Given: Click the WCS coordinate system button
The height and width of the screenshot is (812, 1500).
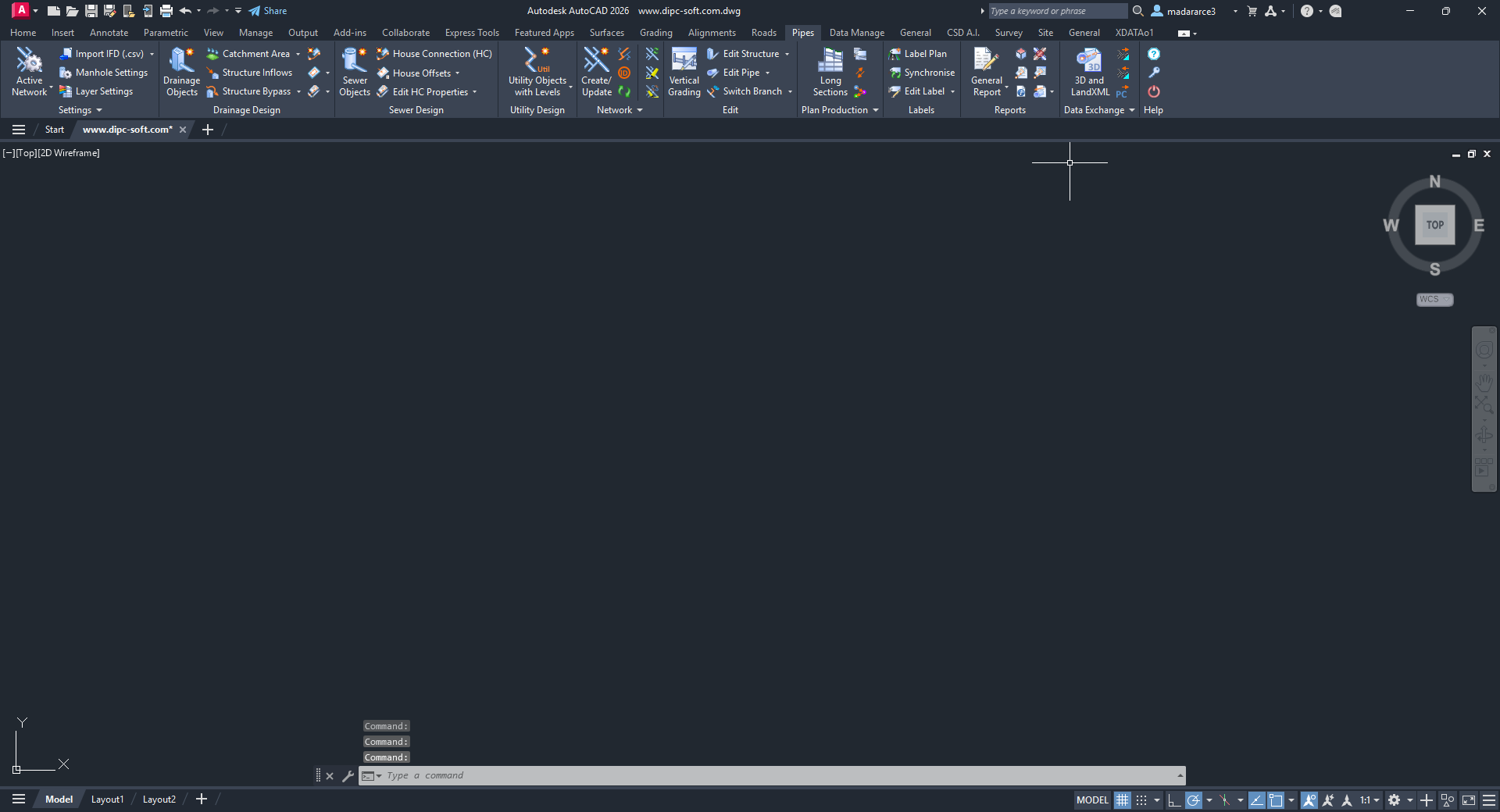Looking at the screenshot, I should 1434,300.
